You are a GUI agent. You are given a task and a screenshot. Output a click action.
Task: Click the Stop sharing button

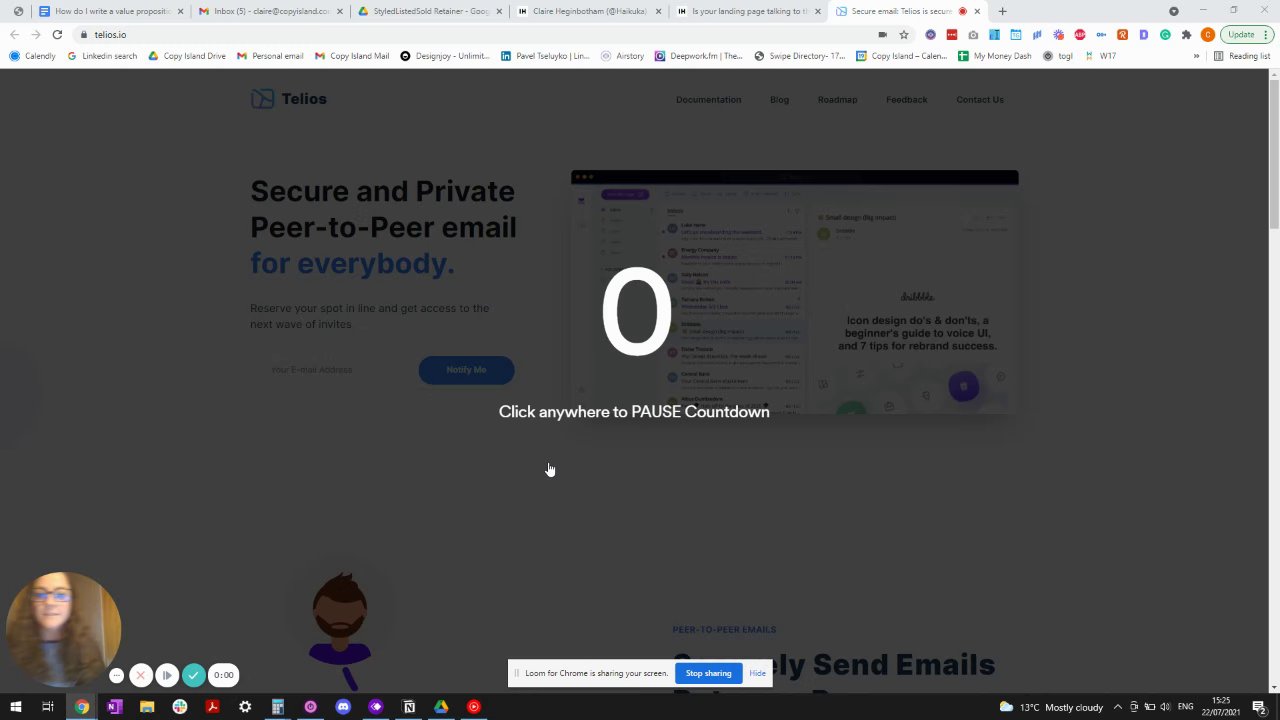708,673
